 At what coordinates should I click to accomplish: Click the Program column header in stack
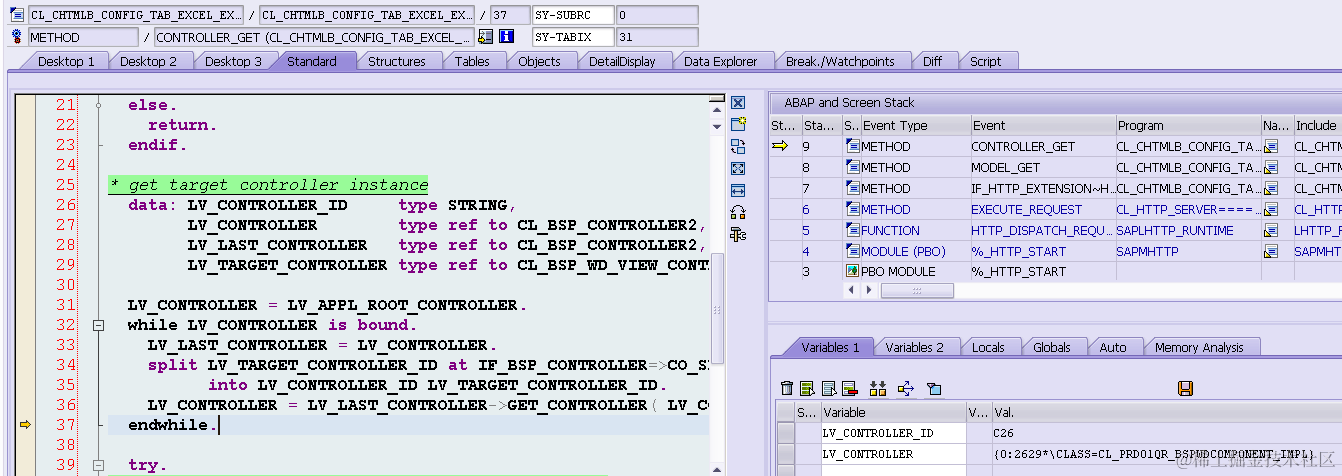tap(1188, 125)
